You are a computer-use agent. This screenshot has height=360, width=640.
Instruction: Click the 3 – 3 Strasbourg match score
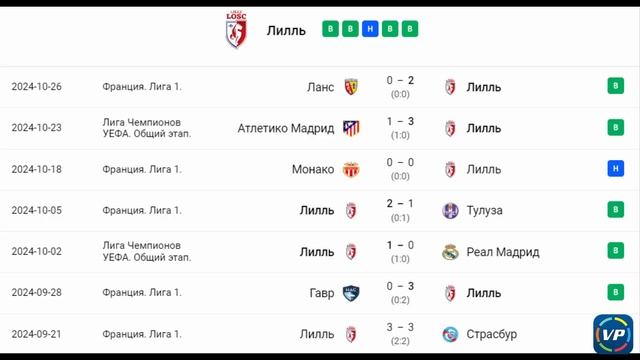(x=400, y=327)
